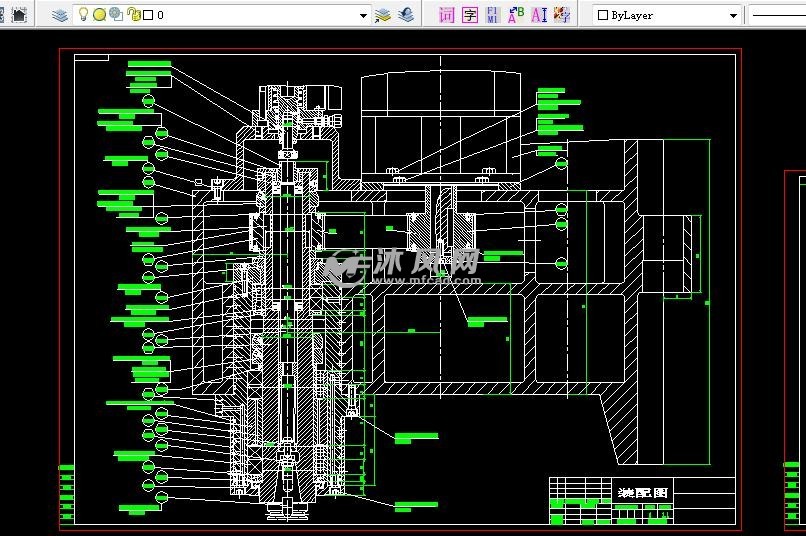Click the A-to-B text replace icon
The width and height of the screenshot is (806, 536).
(516, 15)
